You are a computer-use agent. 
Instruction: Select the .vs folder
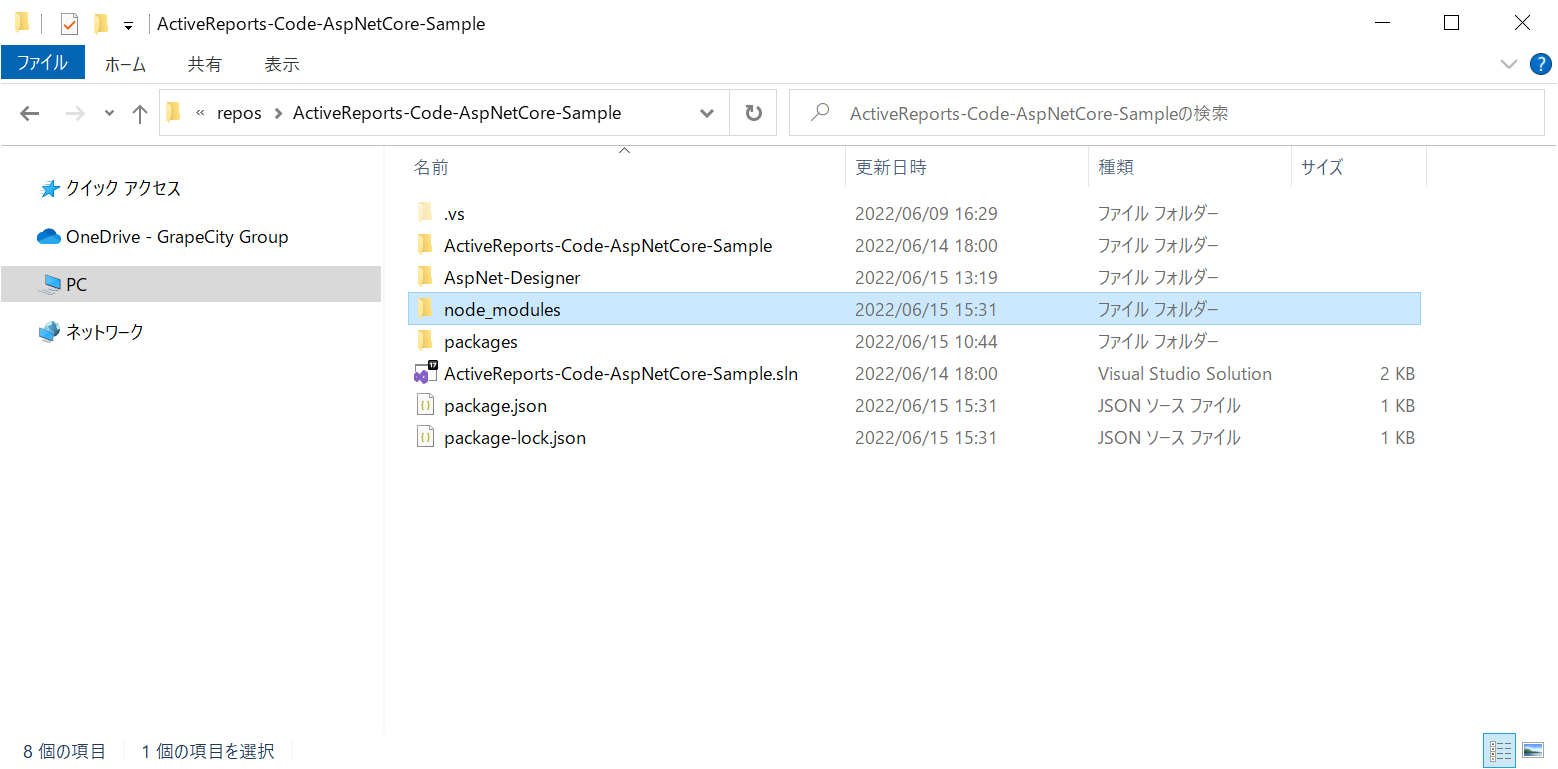point(914,213)
